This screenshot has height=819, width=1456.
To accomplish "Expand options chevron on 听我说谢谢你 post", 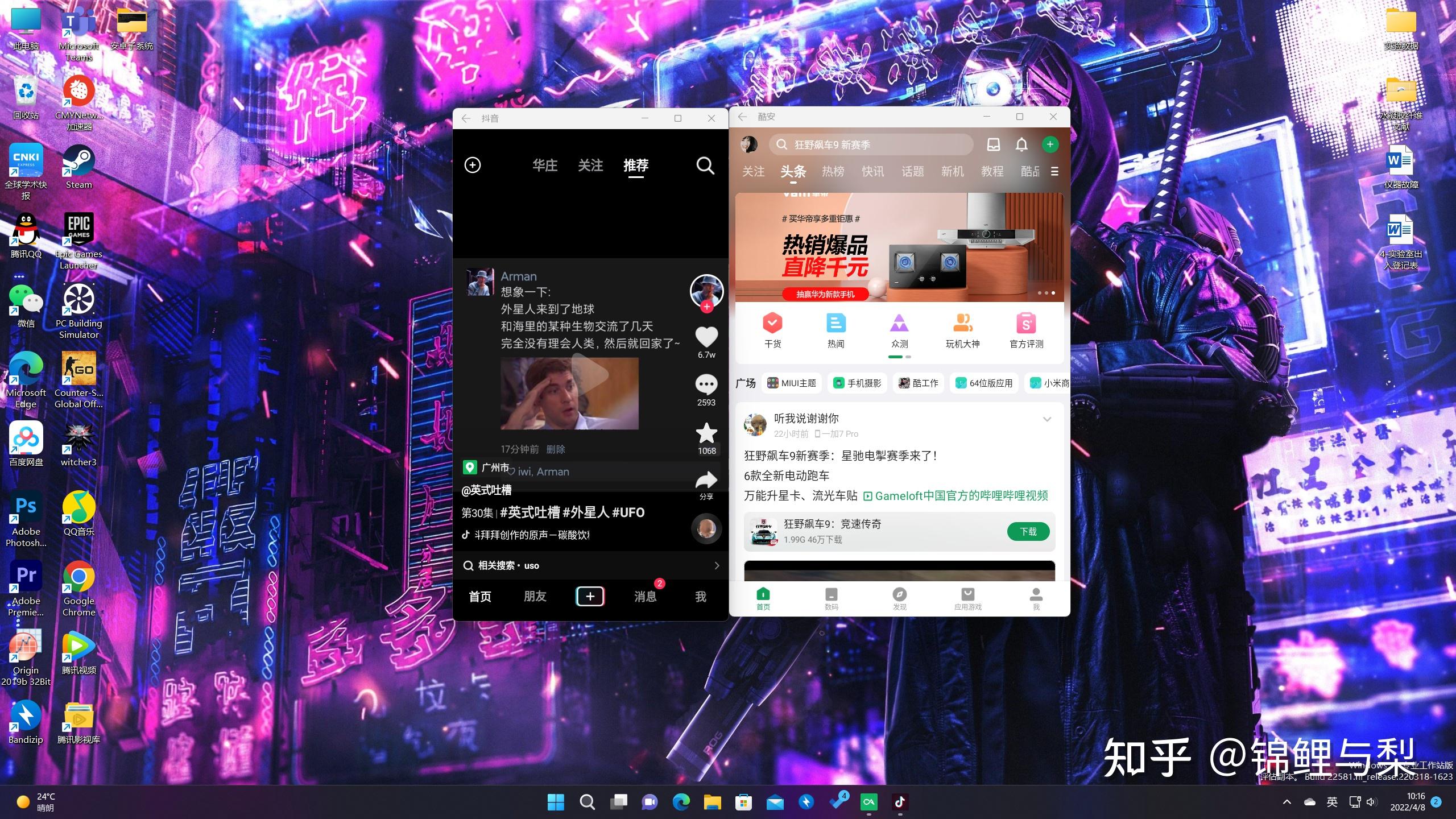I will point(1047,419).
